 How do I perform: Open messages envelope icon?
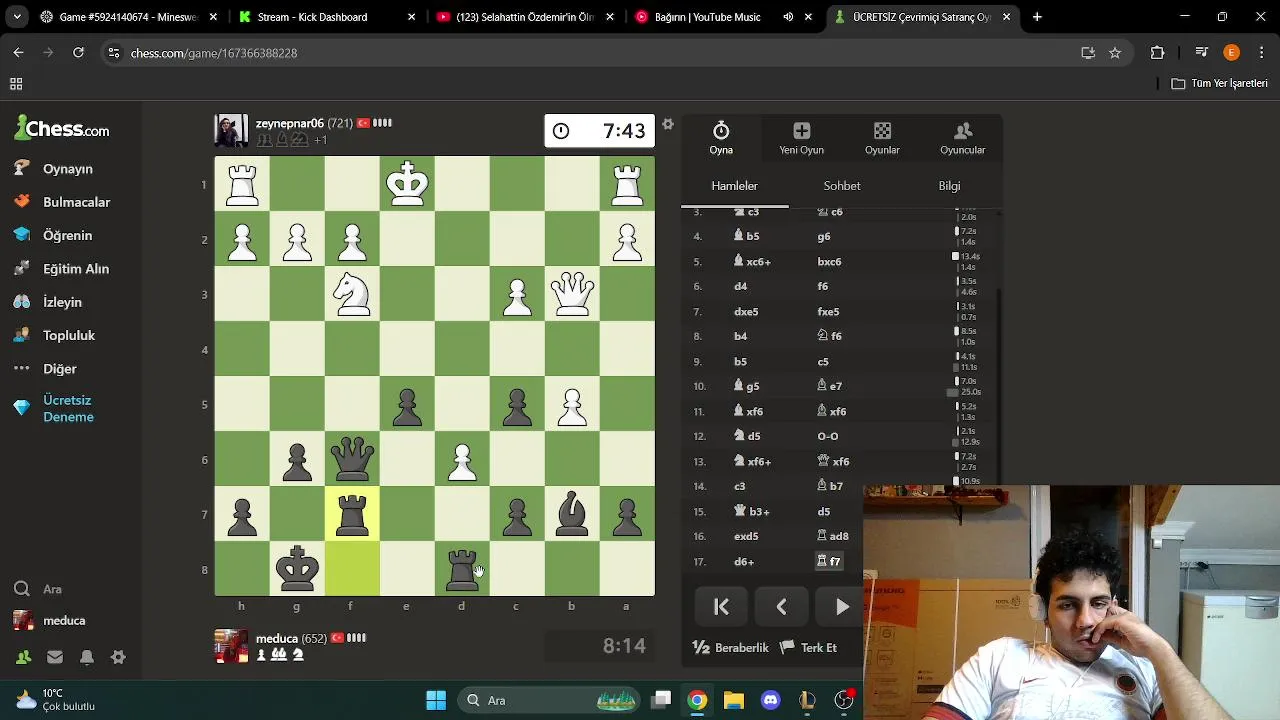55,657
